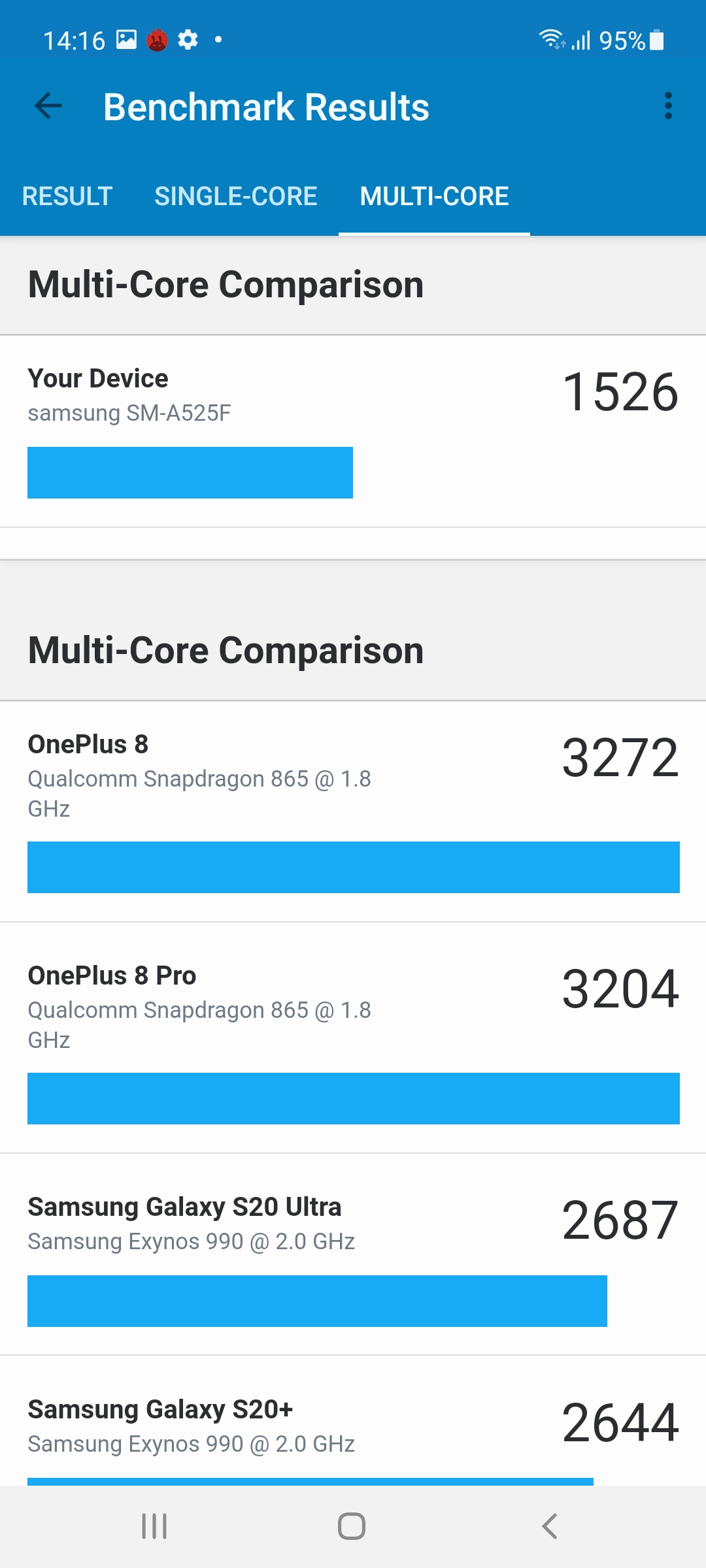706x1568 pixels.
Task: Tap the Android recent apps button
Action: pos(154,1526)
